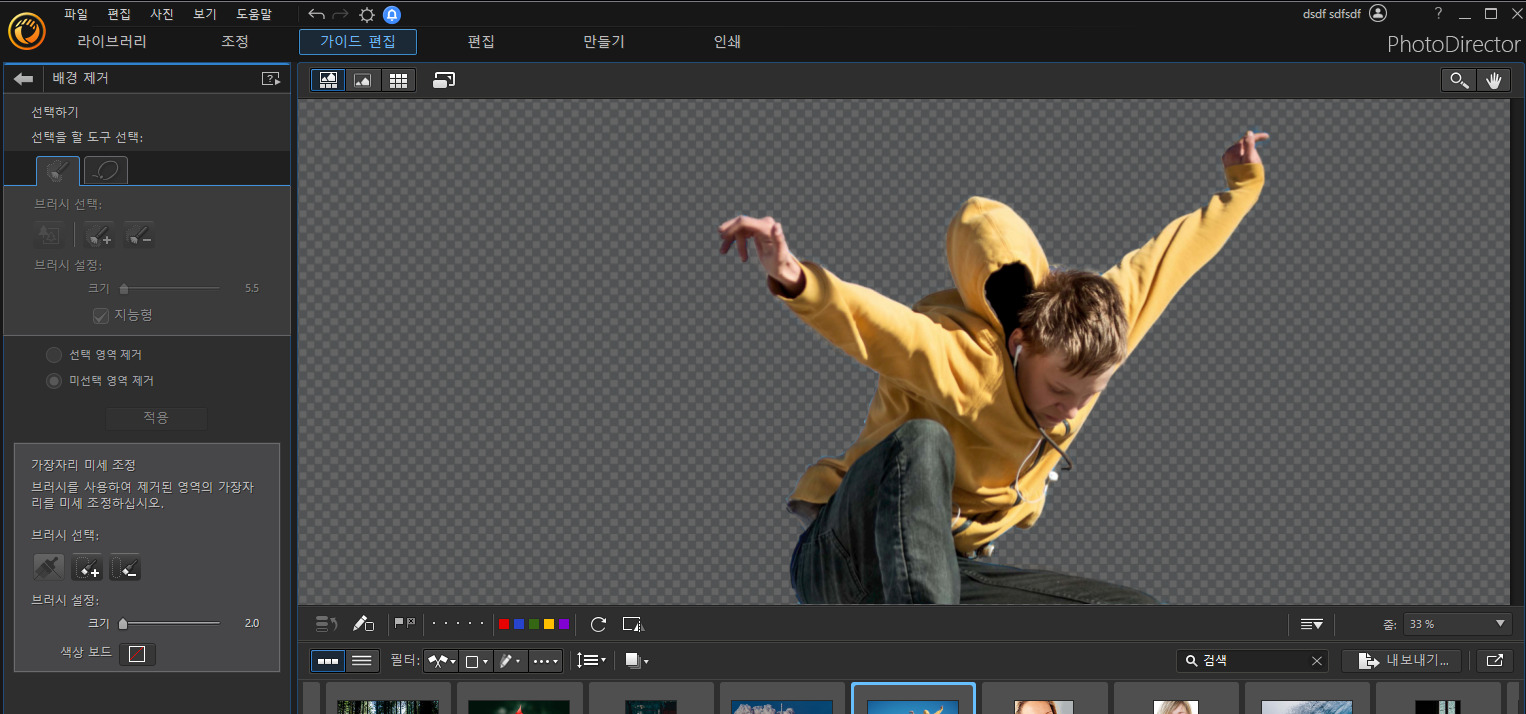Open the tutorial icon in the 배경 제거 header
This screenshot has width=1526, height=714.
click(x=271, y=79)
